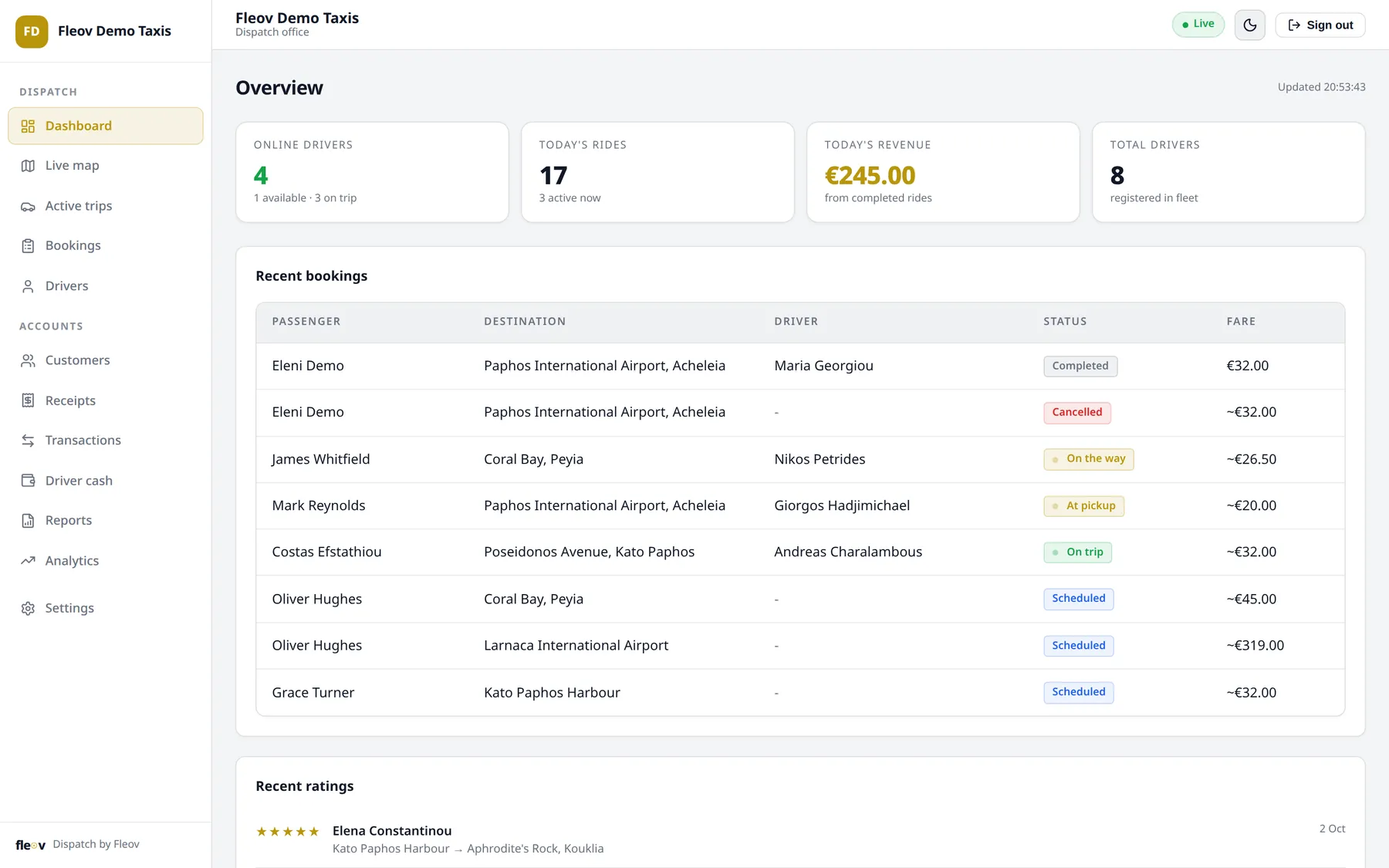This screenshot has height=868, width=1389.
Task: Click the Reports file icon
Action: click(28, 521)
